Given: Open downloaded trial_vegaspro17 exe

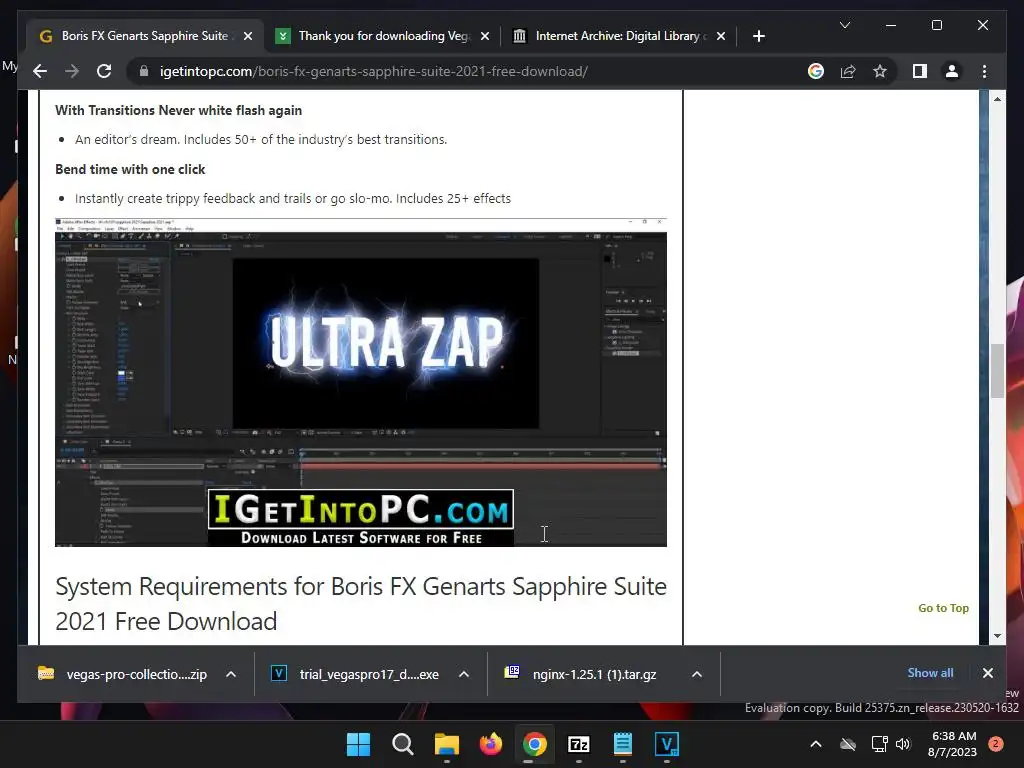Looking at the screenshot, I should 356,674.
